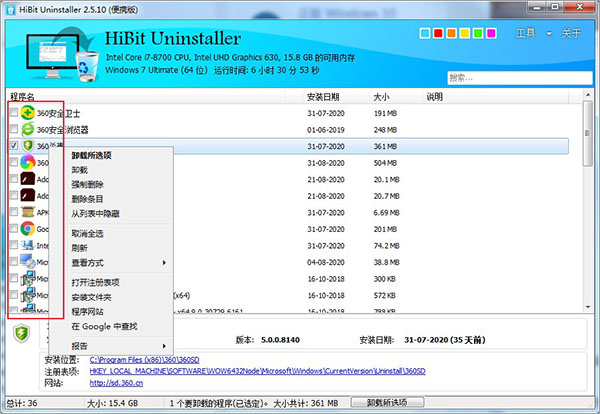Tick the checkbox for 360安全浏览器
Image resolution: width=600 pixels, height=414 pixels.
14,129
